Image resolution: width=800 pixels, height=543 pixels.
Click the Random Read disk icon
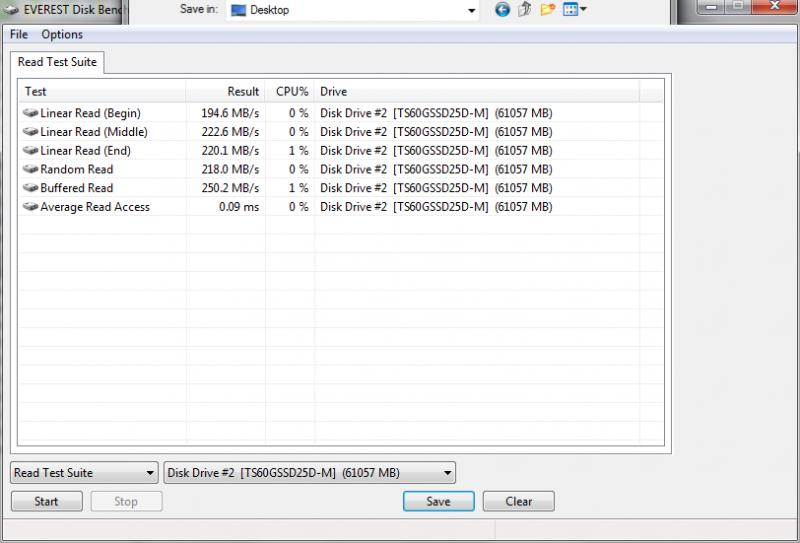pyautogui.click(x=31, y=169)
